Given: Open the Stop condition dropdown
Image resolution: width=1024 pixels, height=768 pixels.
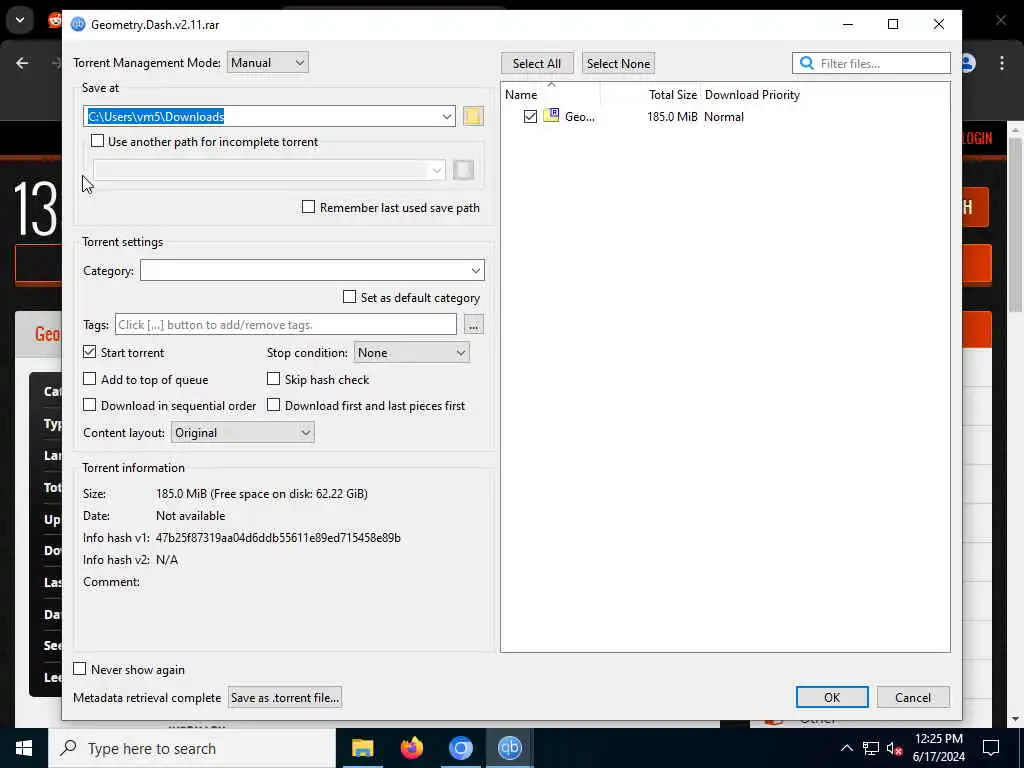Looking at the screenshot, I should pos(411,353).
